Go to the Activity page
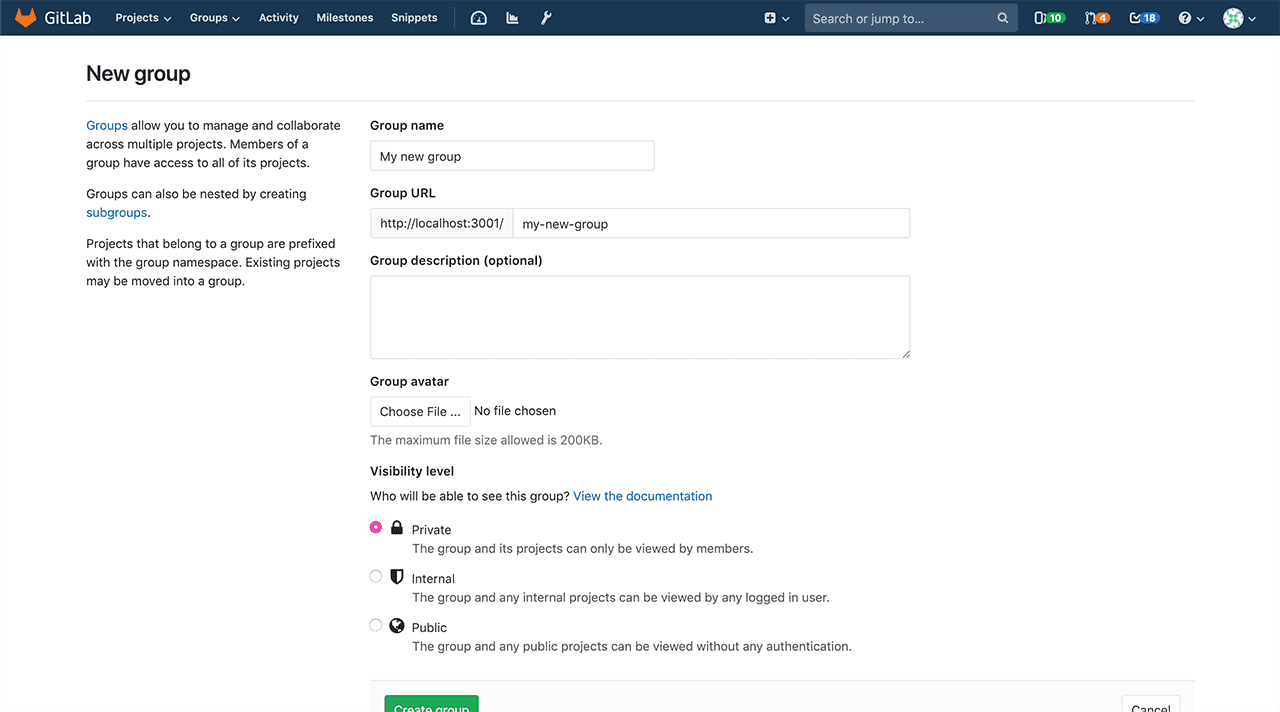Image resolution: width=1280 pixels, height=712 pixels. click(x=278, y=18)
